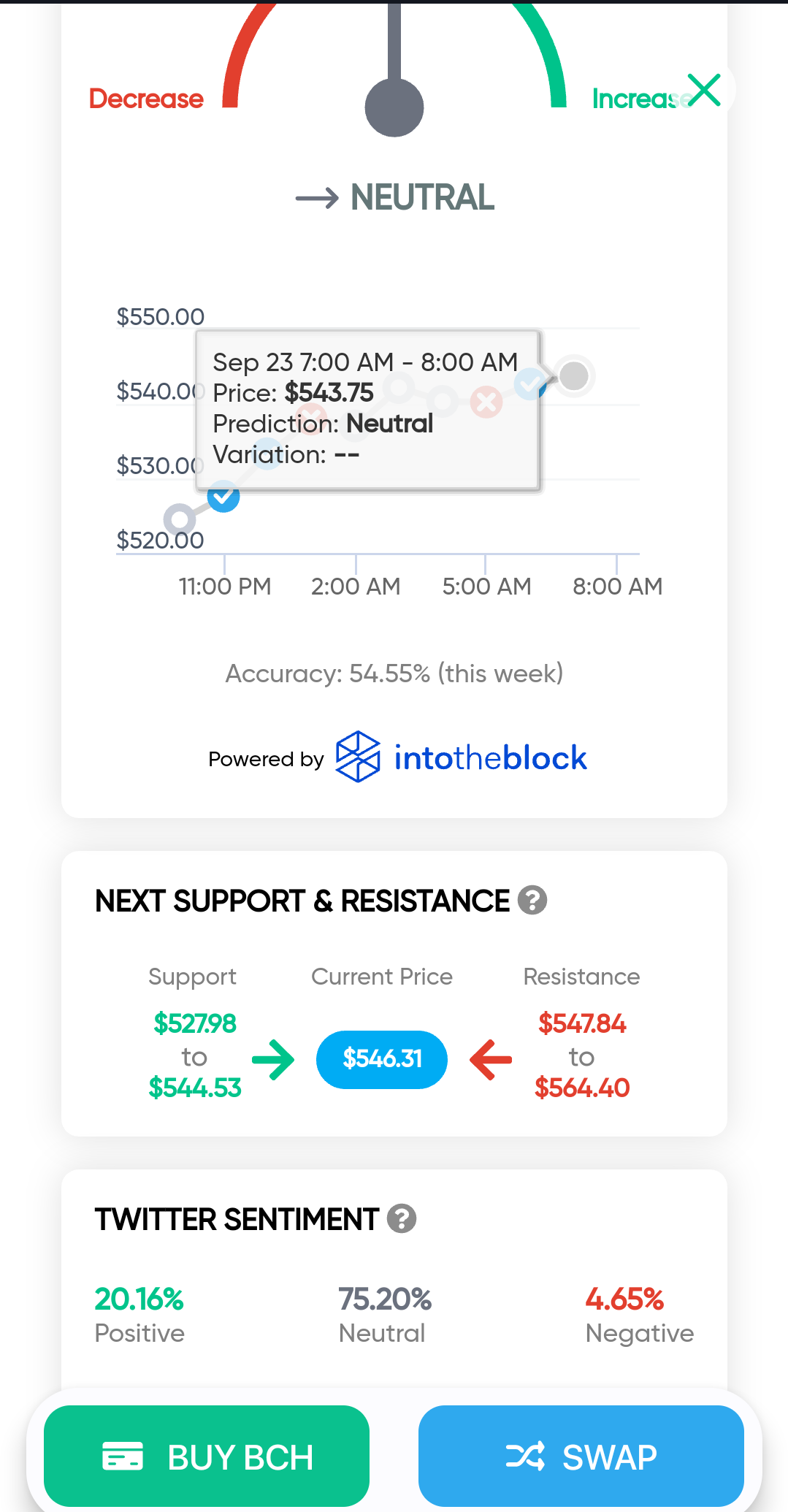
Task: Select the hollow gray point at chart start
Action: [180, 520]
